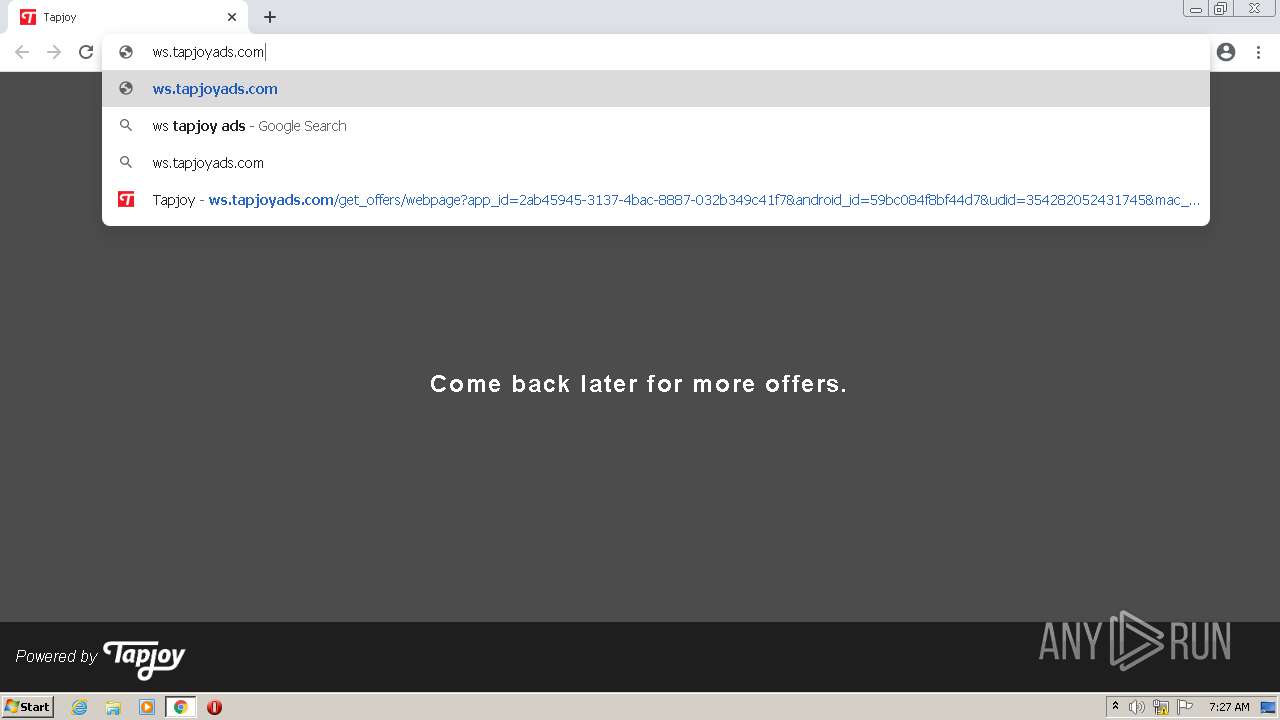This screenshot has width=1280, height=720.
Task: Click the 7:27 AM system clock
Action: point(1229,707)
